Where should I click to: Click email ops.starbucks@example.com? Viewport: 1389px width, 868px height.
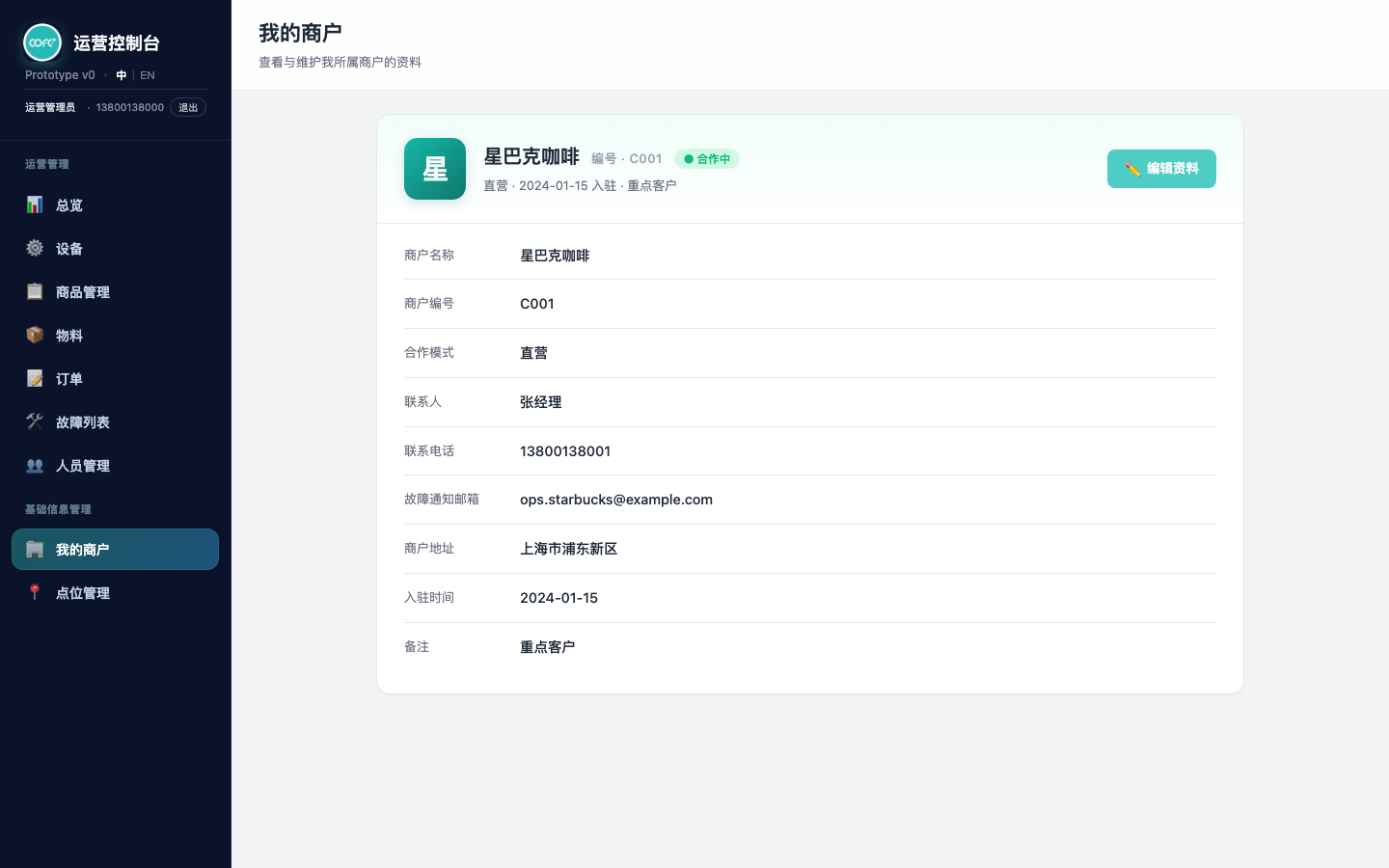[x=616, y=500]
